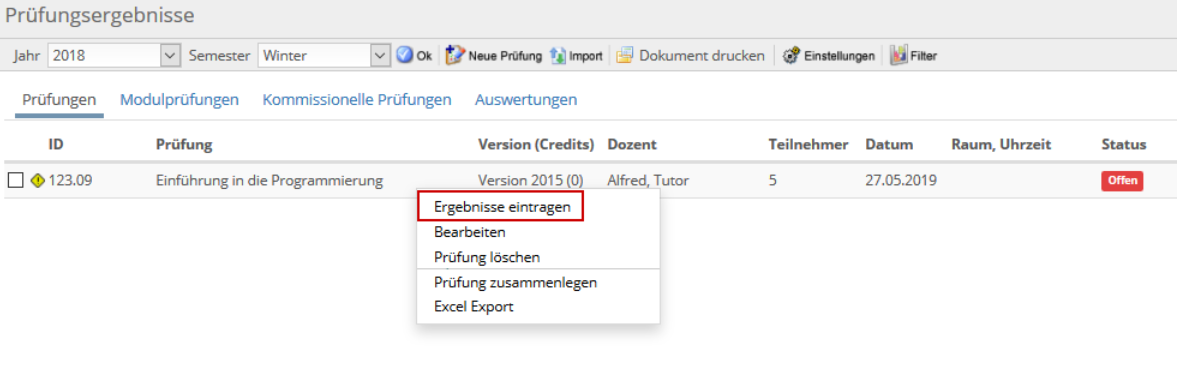Click yellow warning icon beside 123.09
This screenshot has height=389, width=1177.
click(38, 180)
